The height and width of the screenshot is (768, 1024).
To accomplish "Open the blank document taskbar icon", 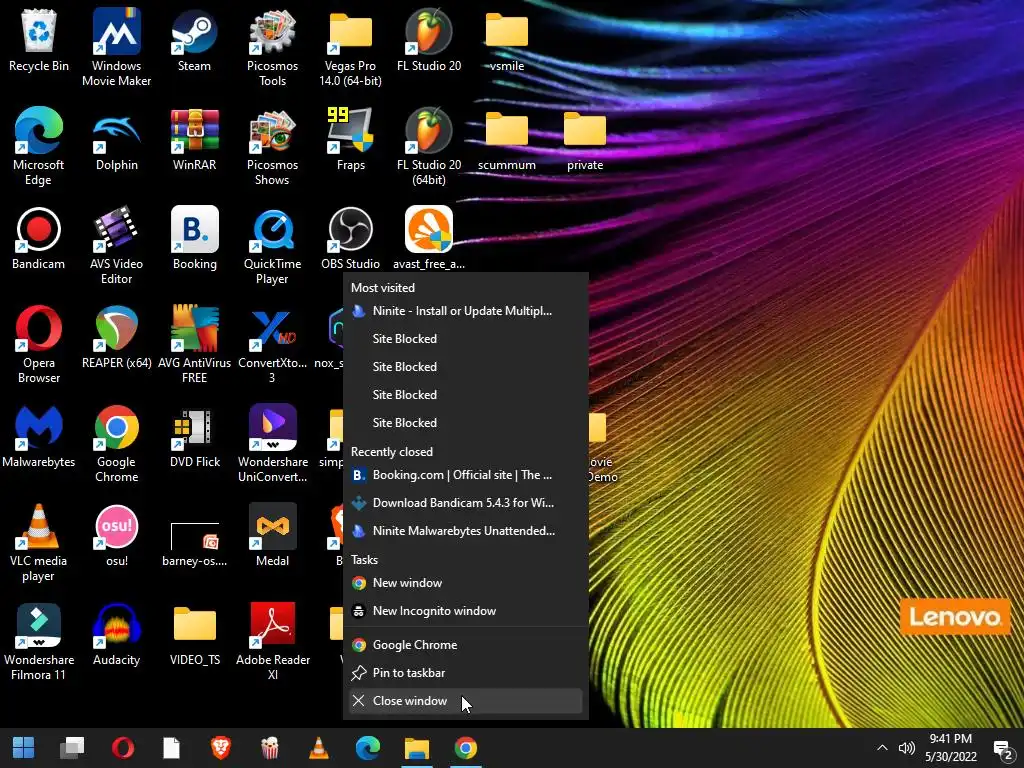I will click(172, 748).
